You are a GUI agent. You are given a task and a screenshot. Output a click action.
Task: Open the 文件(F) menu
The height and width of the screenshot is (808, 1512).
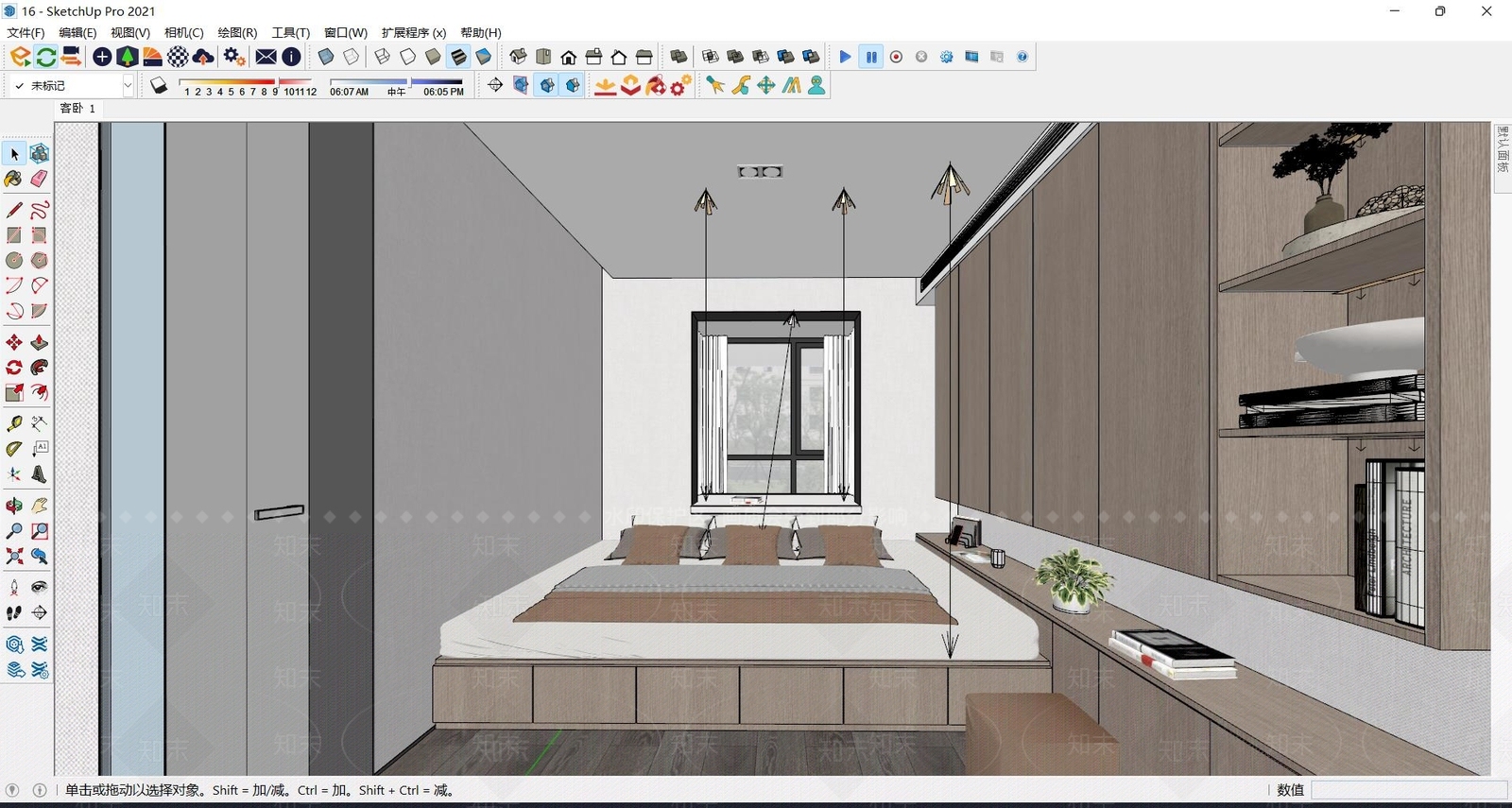(x=26, y=32)
